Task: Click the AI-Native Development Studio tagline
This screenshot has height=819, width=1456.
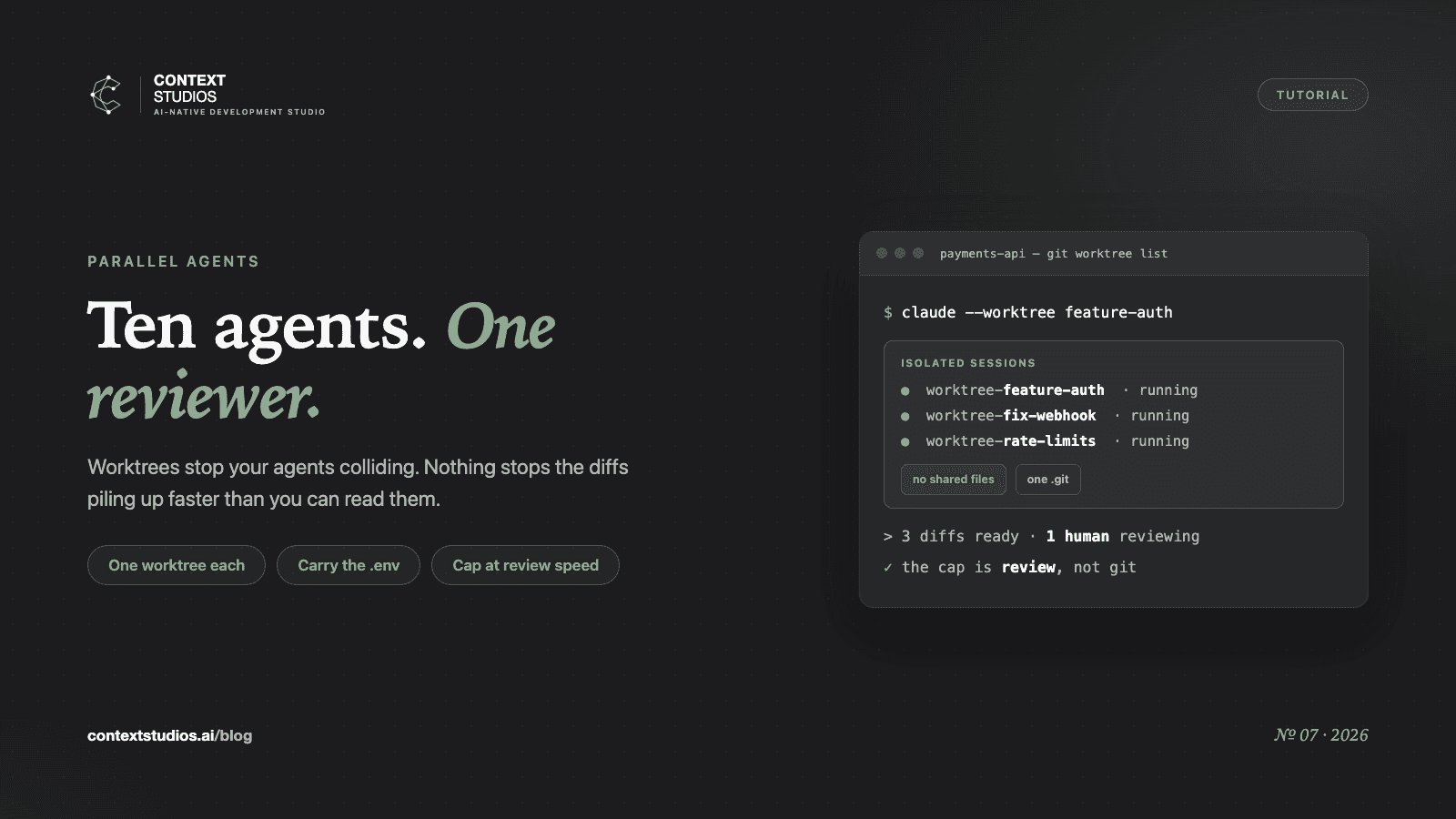Action: click(x=239, y=112)
